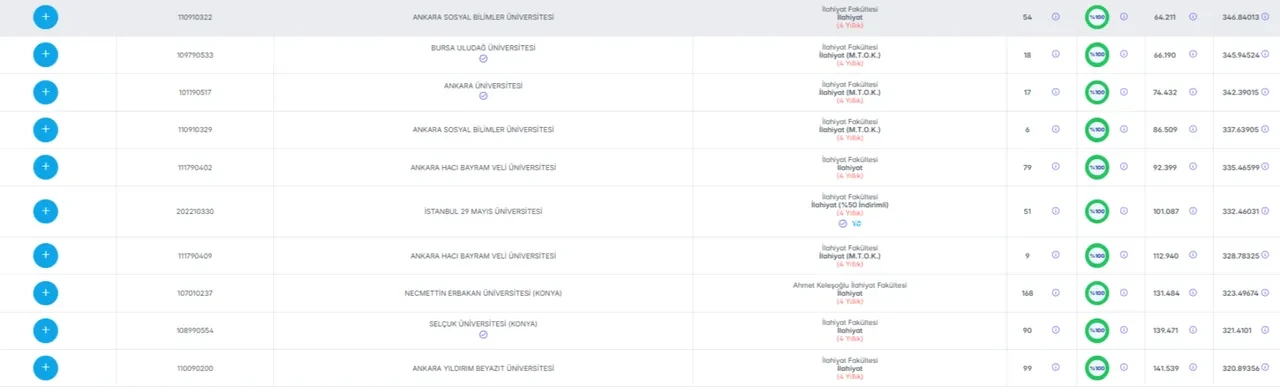The image size is (1280, 387).
Task: Click info icon next to rank 66.190
Action: 1193,54
